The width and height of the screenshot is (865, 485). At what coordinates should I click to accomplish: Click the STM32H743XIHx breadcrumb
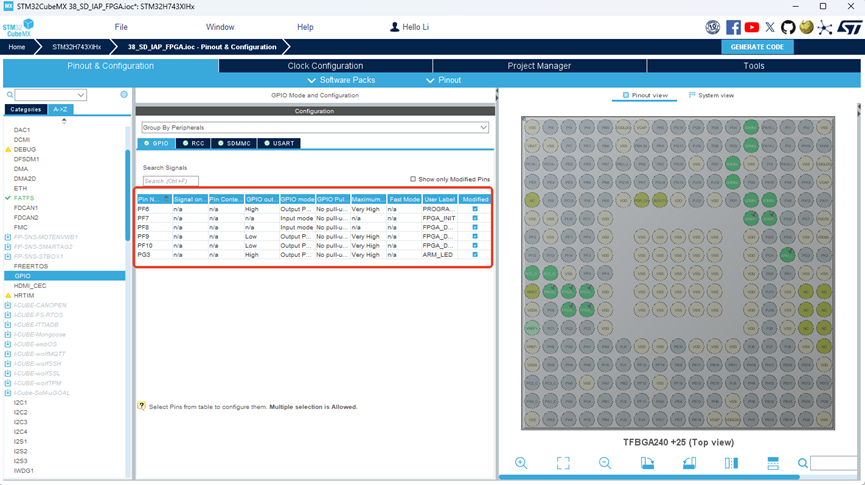click(x=77, y=47)
